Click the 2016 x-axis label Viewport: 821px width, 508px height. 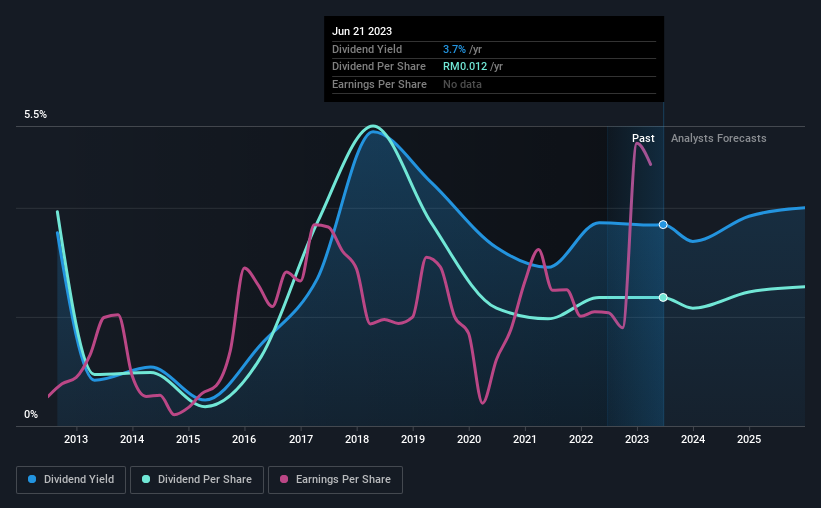244,439
